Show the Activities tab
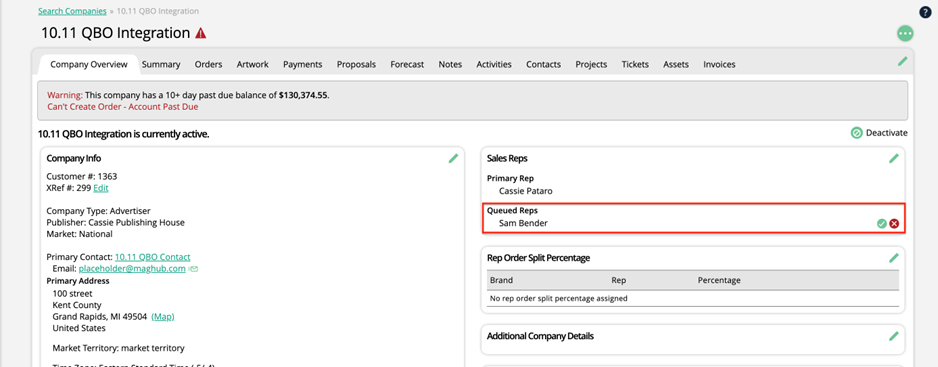938x367 pixels. (494, 65)
